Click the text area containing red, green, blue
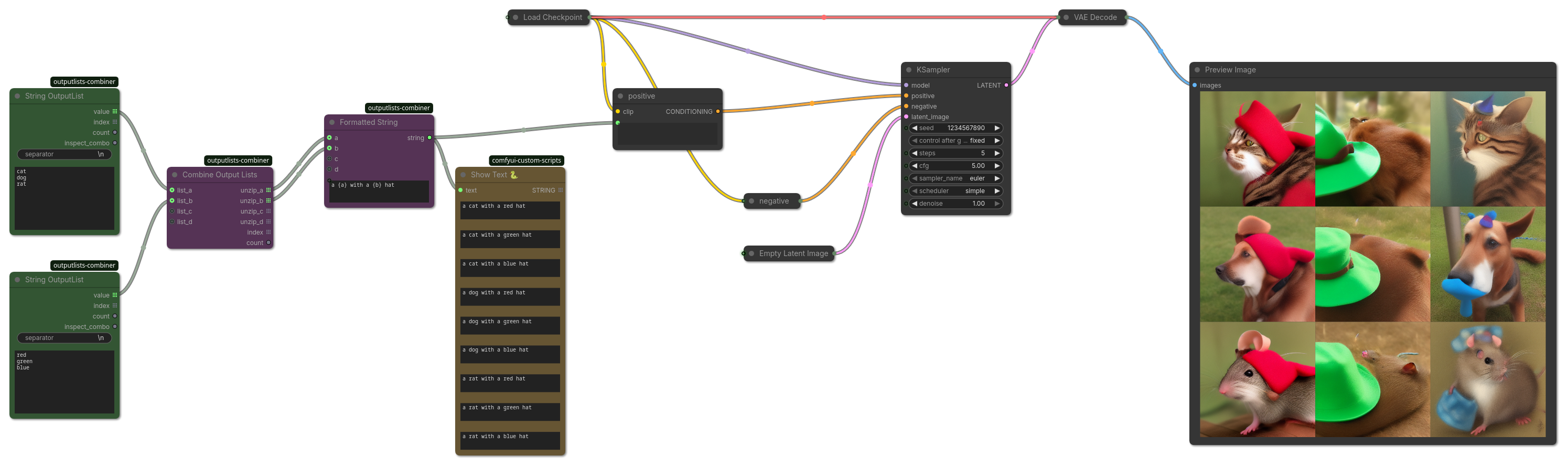 pyautogui.click(x=65, y=382)
